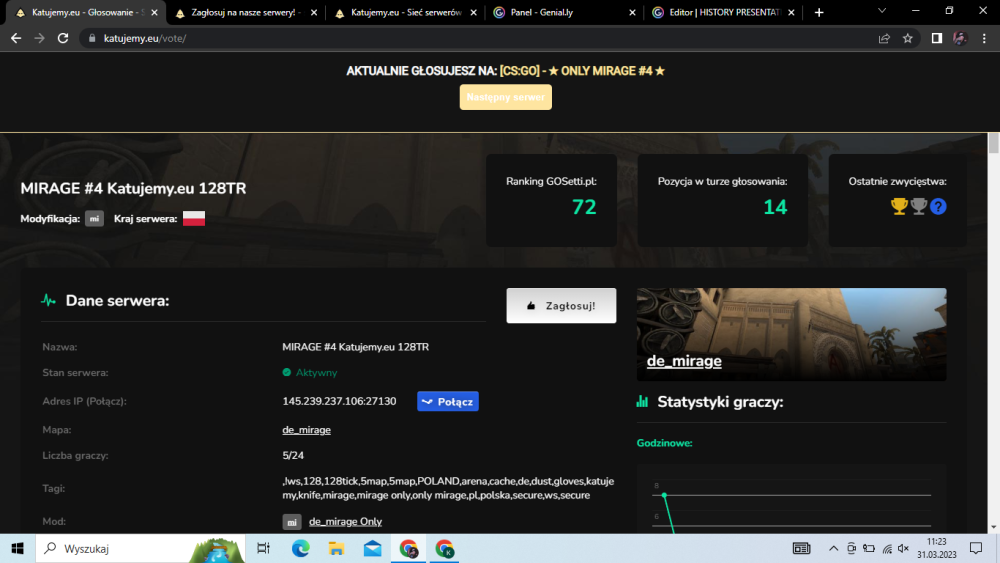Viewport: 1000px width, 563px height.
Task: Click the player count '5/24'
Action: coord(293,455)
